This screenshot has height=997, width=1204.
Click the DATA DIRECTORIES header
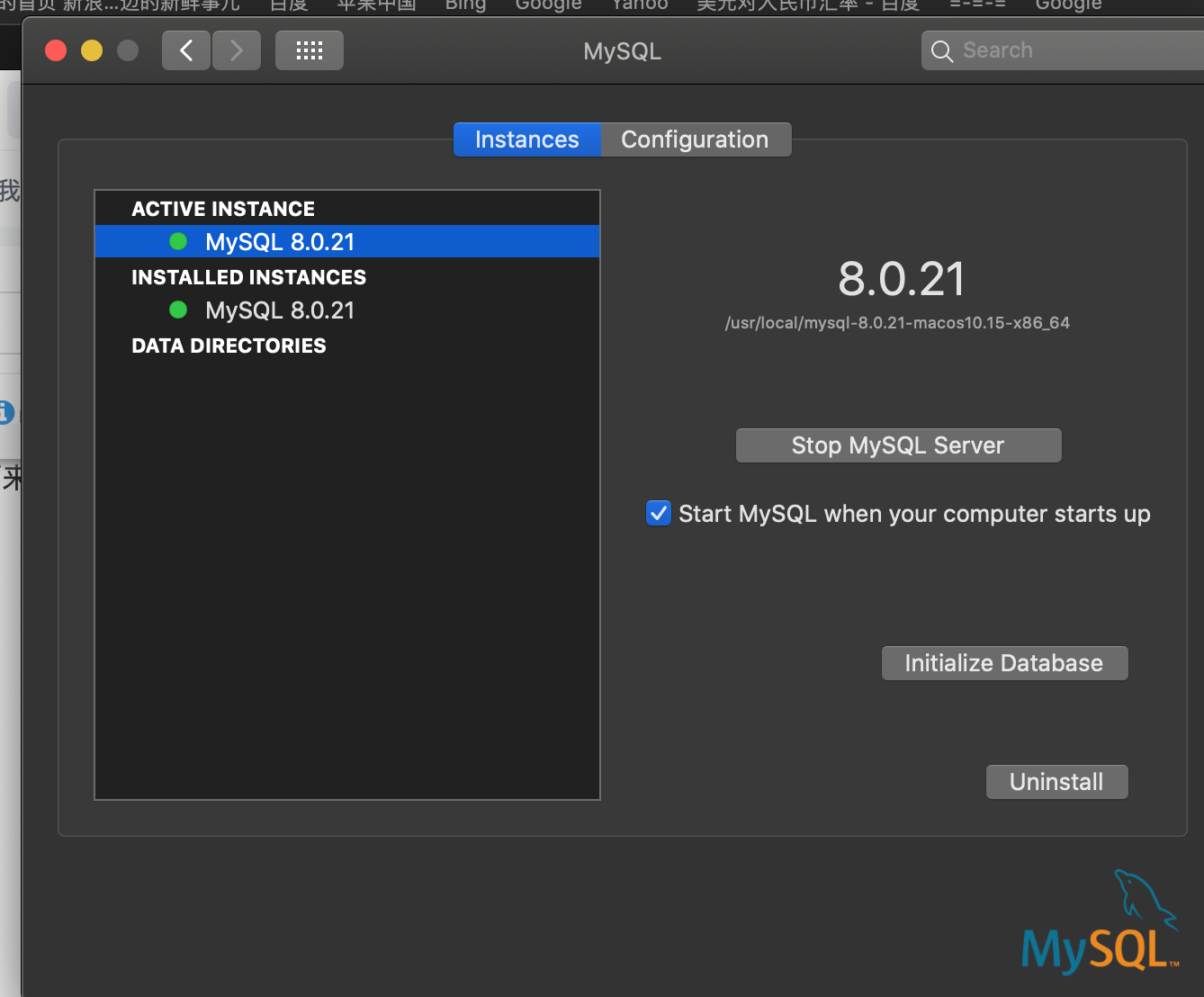pos(229,346)
